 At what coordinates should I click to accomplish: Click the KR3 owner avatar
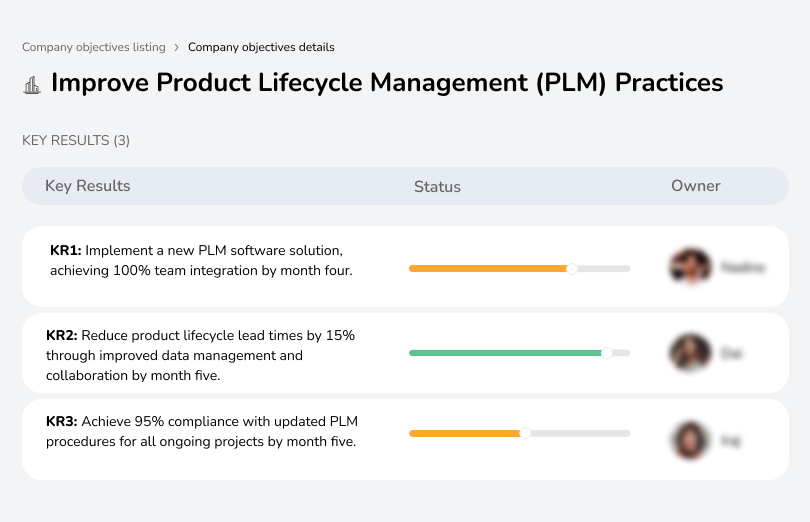pos(691,440)
